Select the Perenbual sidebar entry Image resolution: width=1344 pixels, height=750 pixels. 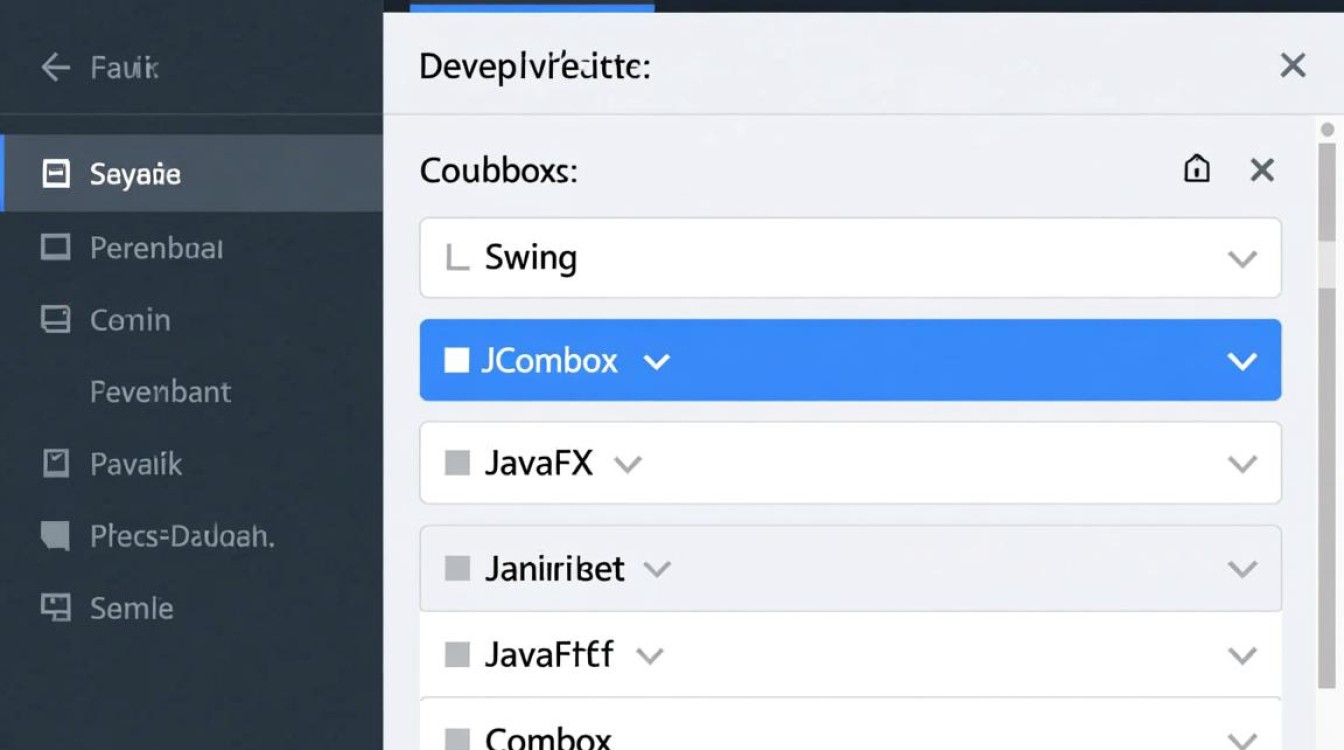coord(156,247)
